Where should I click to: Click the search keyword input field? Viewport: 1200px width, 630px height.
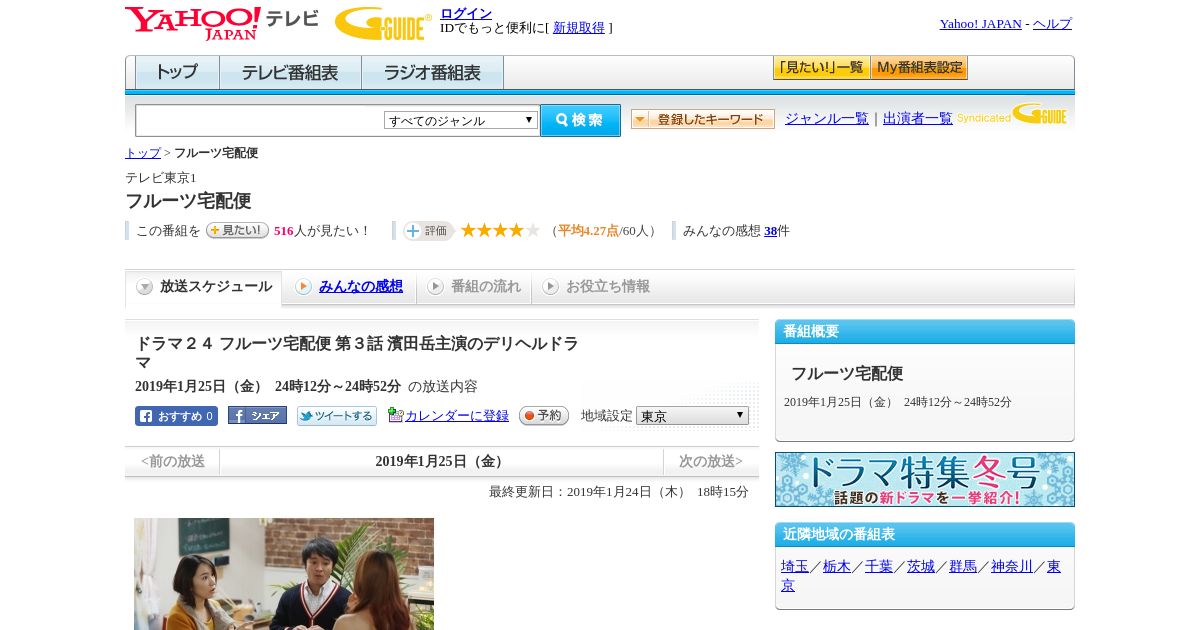(x=260, y=120)
